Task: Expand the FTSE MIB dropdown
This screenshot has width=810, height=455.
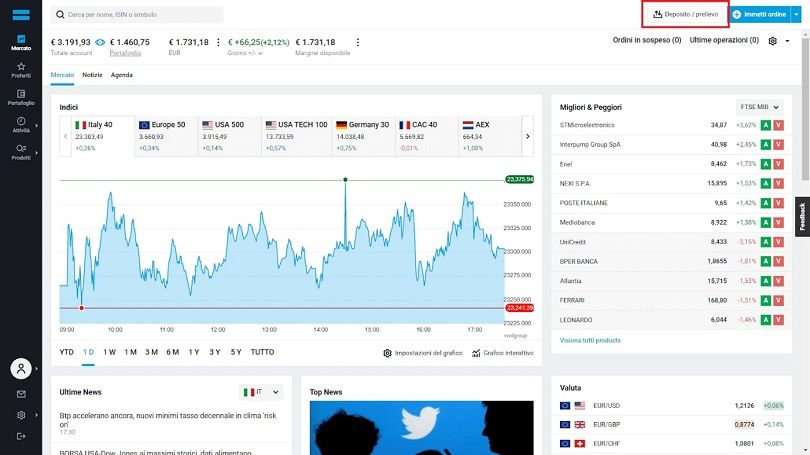Action: (x=759, y=107)
